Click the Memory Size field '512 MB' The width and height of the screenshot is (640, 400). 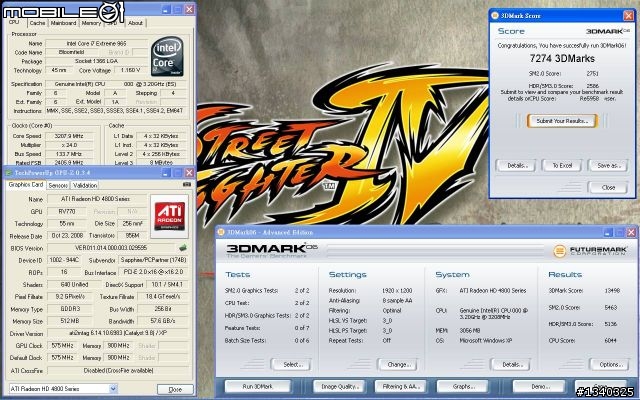70,321
